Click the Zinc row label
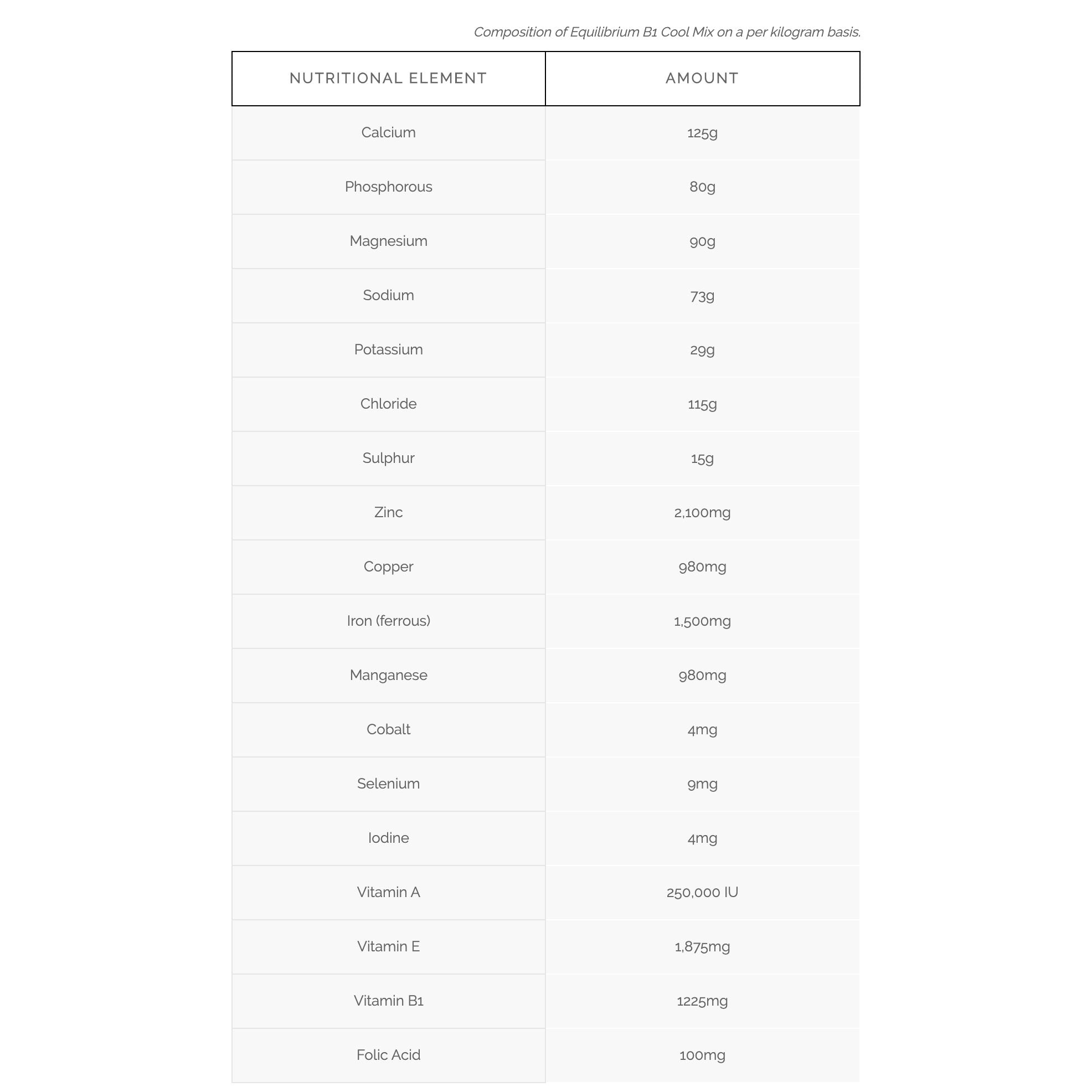This screenshot has height=1092, width=1092. (388, 513)
